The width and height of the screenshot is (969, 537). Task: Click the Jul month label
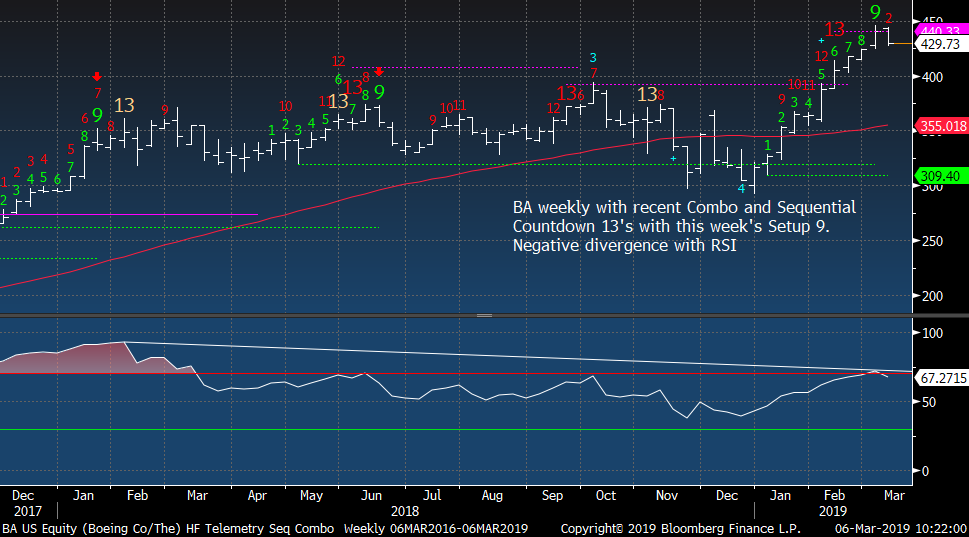pyautogui.click(x=432, y=496)
